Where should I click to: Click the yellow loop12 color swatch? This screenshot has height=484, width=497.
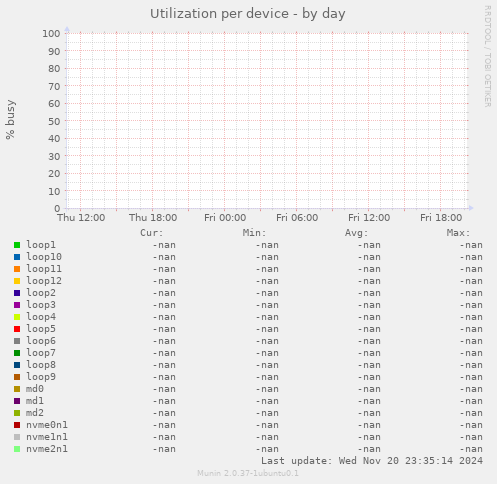click(x=17, y=281)
